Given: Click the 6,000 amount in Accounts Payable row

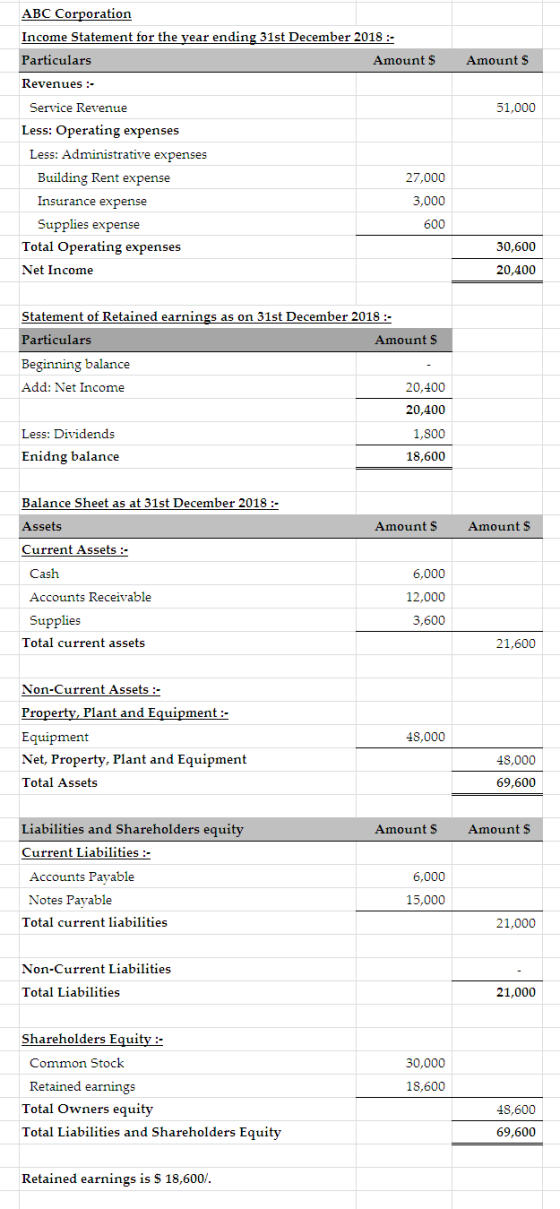Looking at the screenshot, I should 429,877.
